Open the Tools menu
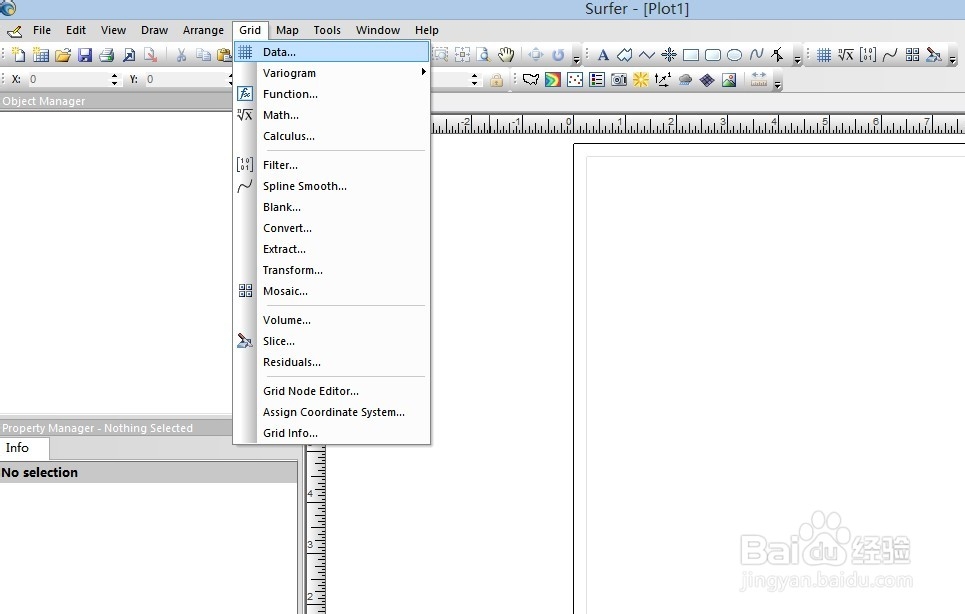965x614 pixels. click(327, 30)
